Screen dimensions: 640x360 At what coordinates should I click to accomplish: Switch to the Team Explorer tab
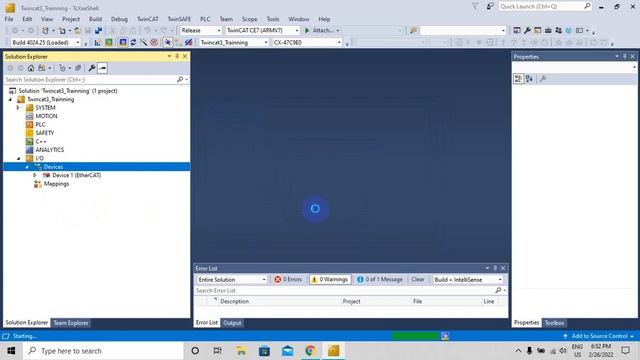(x=71, y=323)
